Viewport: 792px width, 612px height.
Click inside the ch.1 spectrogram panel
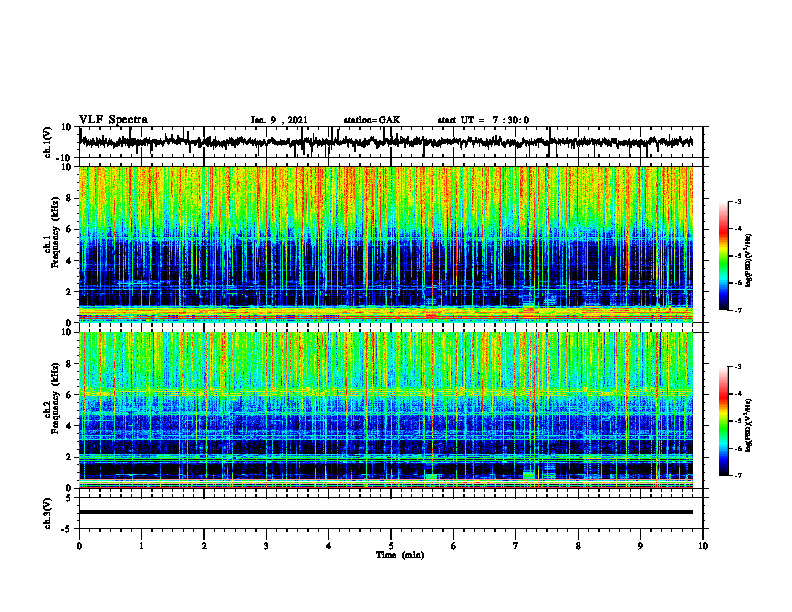(386, 244)
